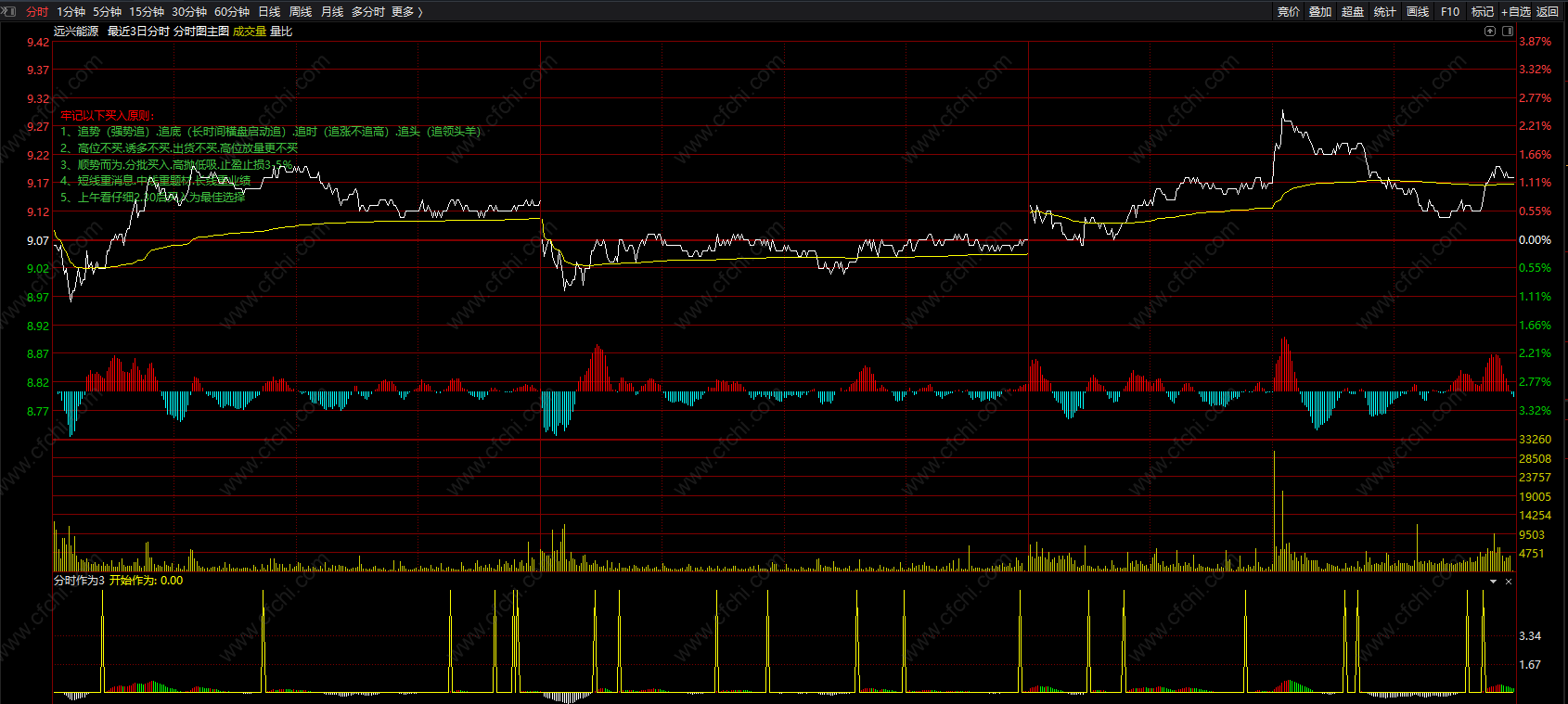This screenshot has width=1568, height=704.
Task: Close the 分时作为3 indicator sub-panel
Action: click(1509, 582)
